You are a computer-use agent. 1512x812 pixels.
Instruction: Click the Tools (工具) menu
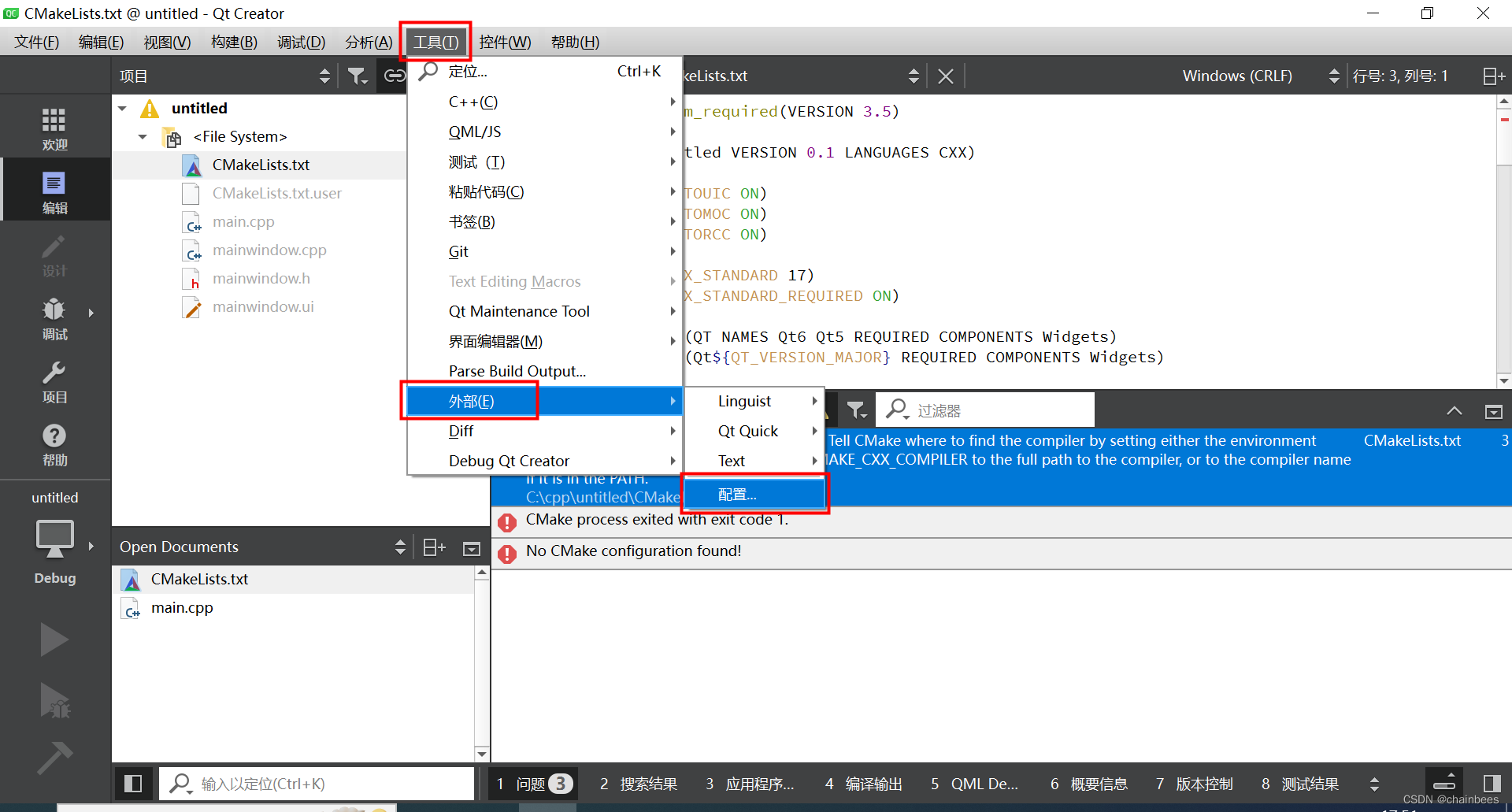coord(435,42)
